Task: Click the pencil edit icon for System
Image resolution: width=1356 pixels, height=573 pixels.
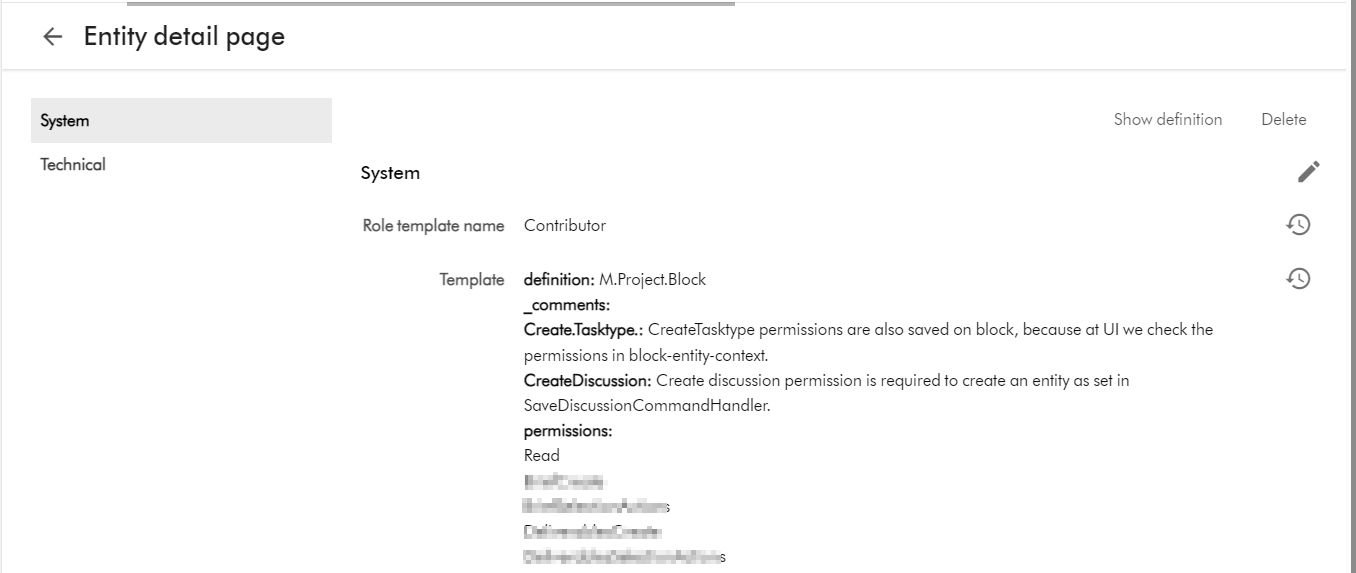Action: (1308, 172)
